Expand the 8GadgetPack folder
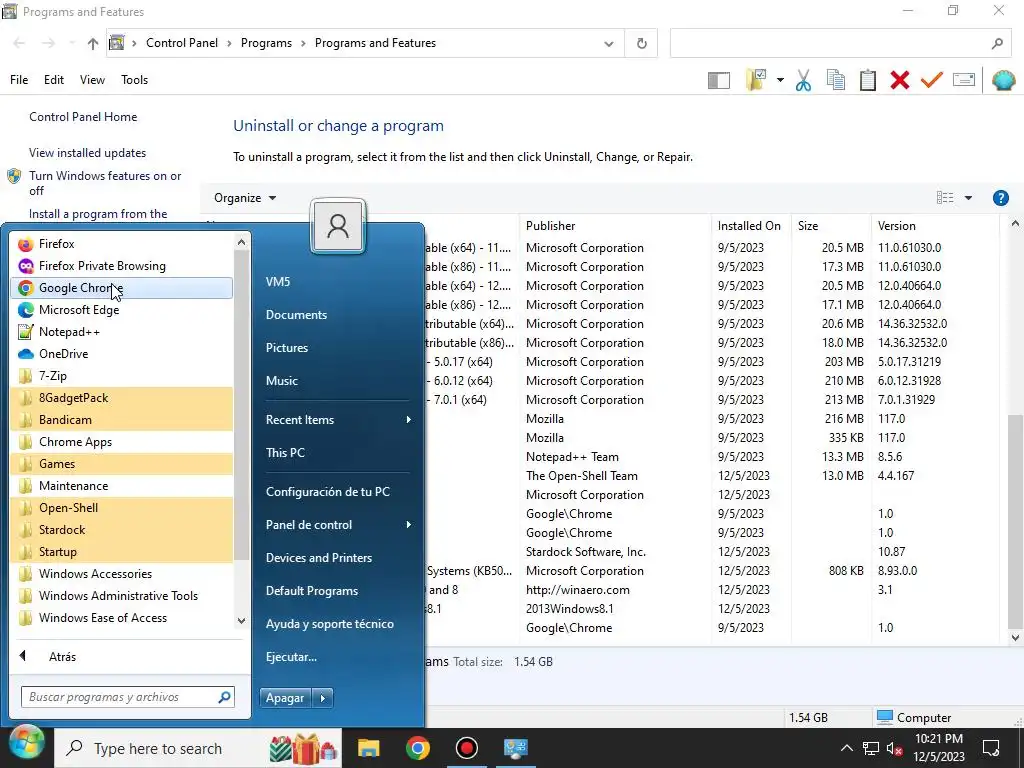 pyautogui.click(x=121, y=398)
